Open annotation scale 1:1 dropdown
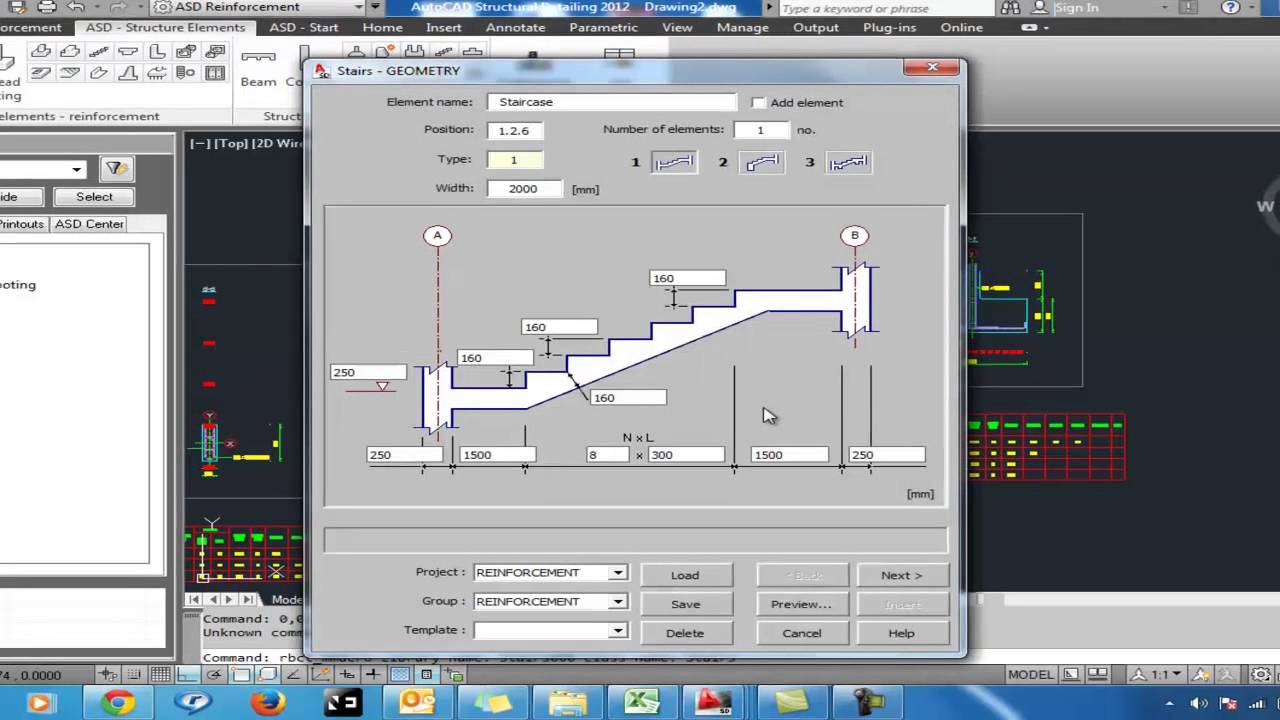The height and width of the screenshot is (720, 1280). click(x=1177, y=675)
